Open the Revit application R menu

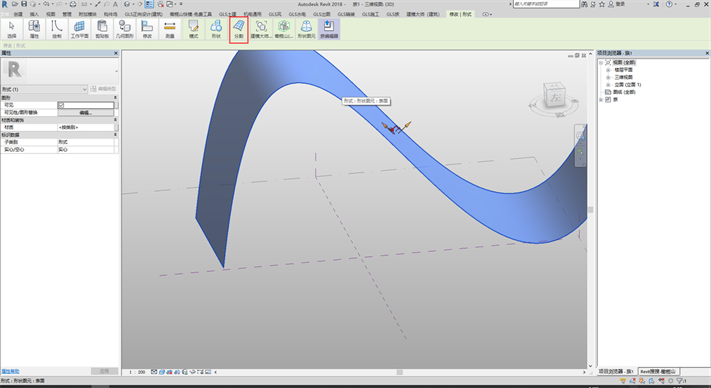[x=5, y=4]
